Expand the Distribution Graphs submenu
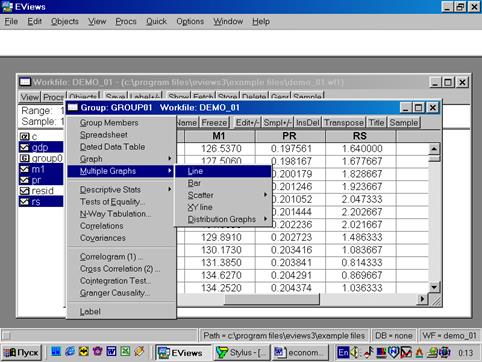 [x=223, y=219]
